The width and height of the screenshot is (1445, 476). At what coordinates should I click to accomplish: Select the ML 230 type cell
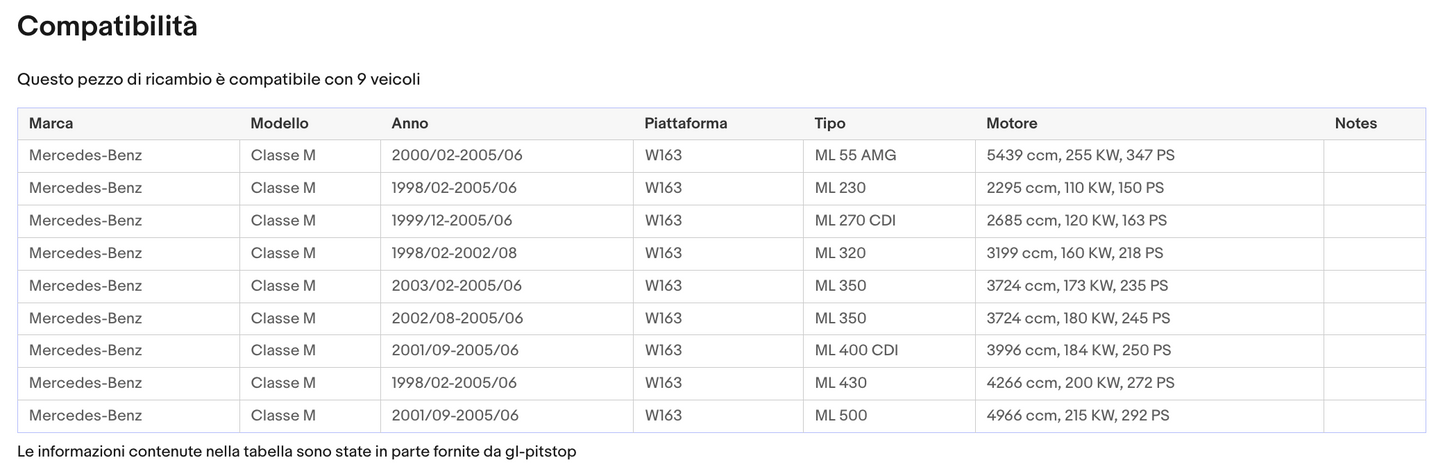click(x=840, y=188)
